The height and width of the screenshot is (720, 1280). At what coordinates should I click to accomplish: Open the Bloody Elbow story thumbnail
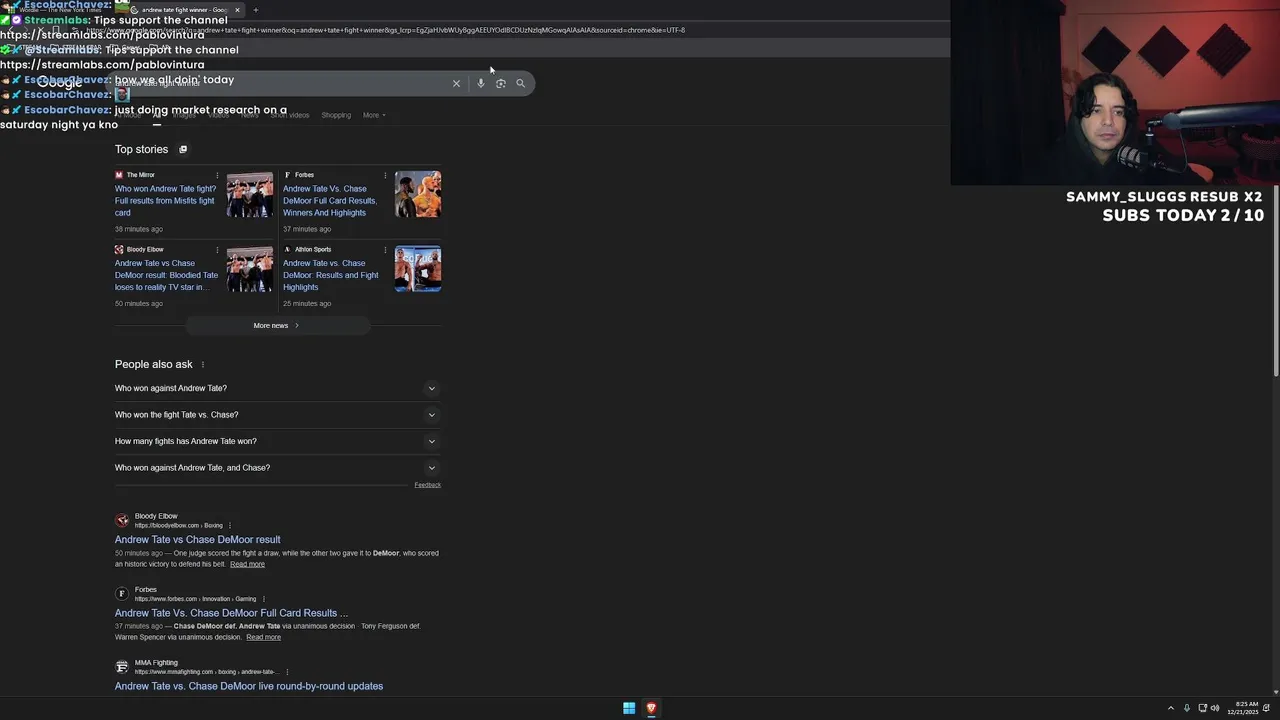250,269
